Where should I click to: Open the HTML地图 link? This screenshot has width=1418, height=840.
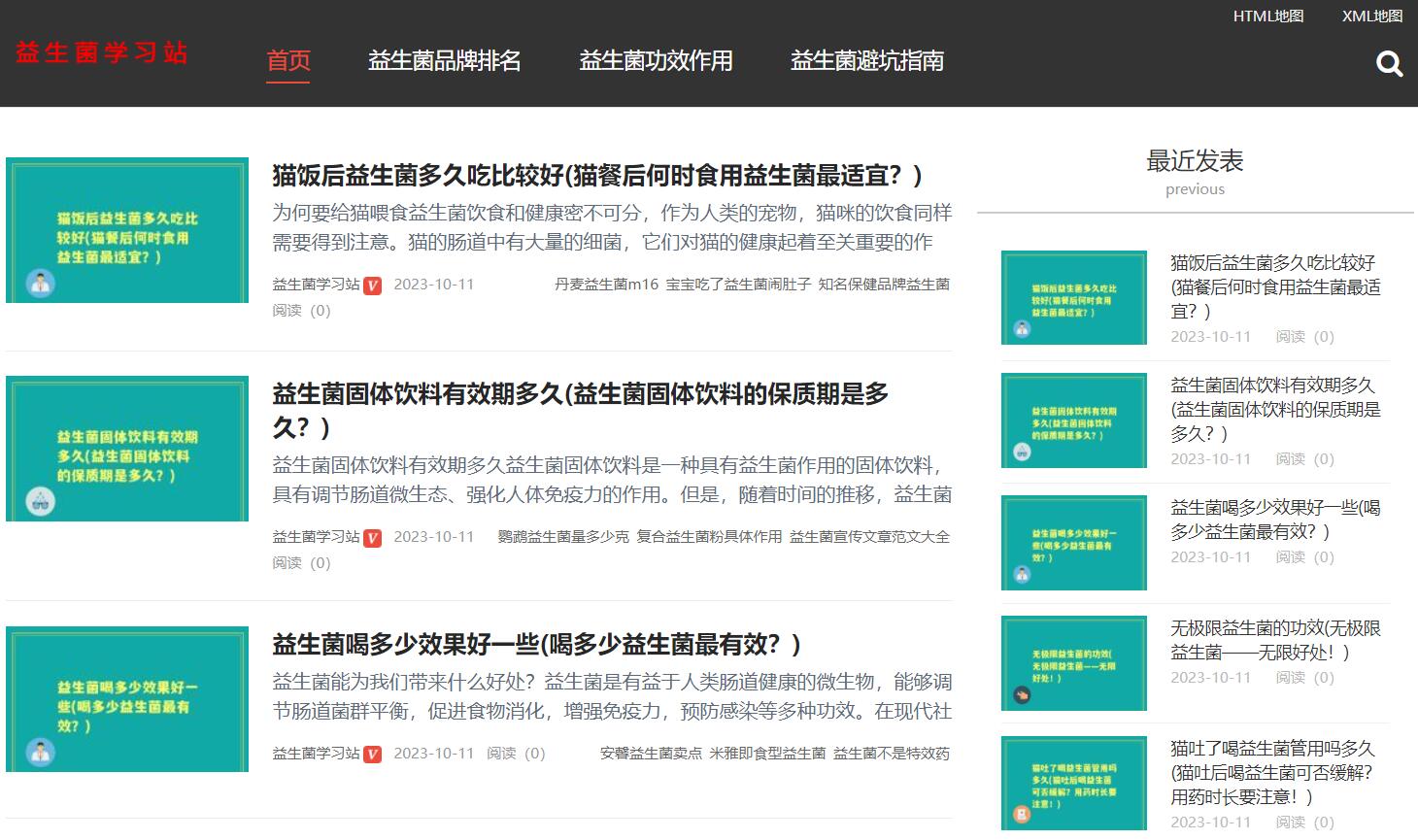(1267, 17)
